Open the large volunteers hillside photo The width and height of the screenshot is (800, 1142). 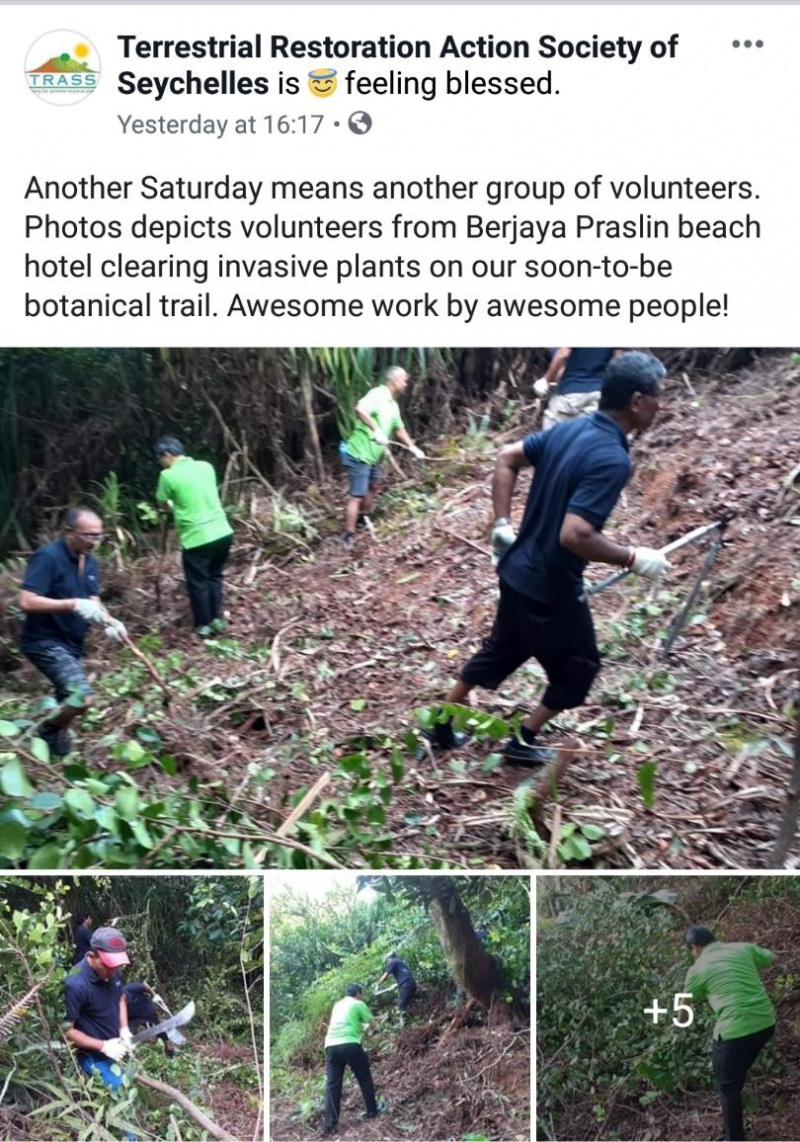[400, 608]
